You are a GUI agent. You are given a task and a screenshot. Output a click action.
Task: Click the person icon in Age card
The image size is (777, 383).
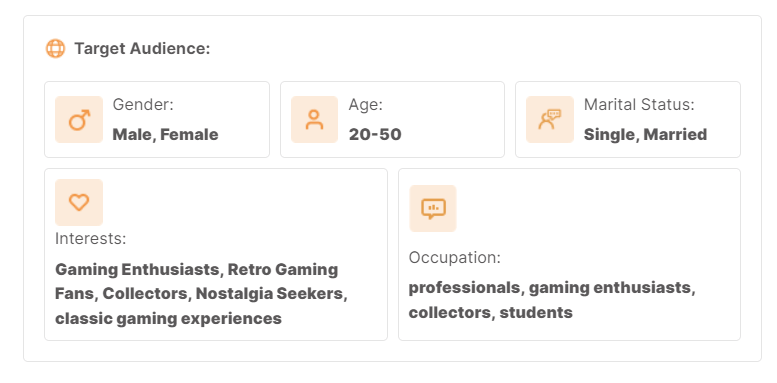tap(314, 120)
